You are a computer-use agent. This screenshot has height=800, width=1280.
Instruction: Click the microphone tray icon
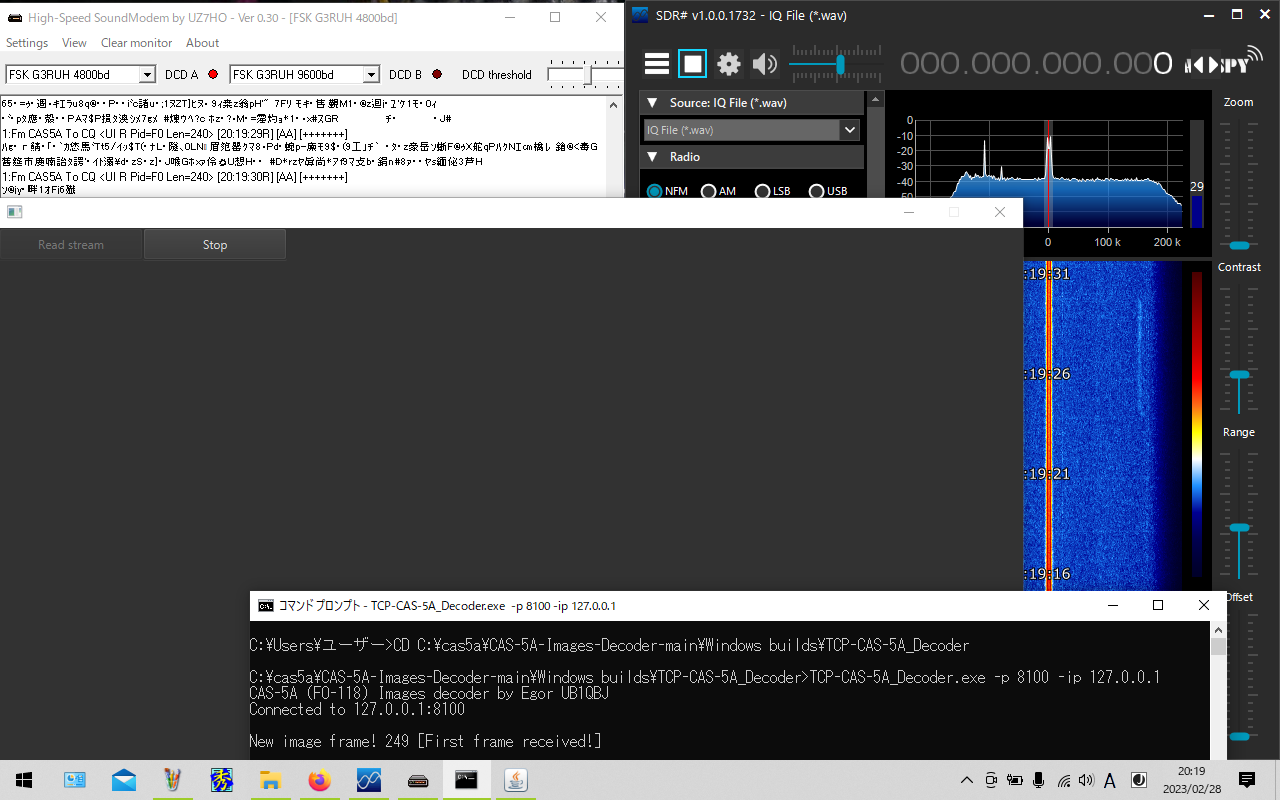tap(1039, 780)
